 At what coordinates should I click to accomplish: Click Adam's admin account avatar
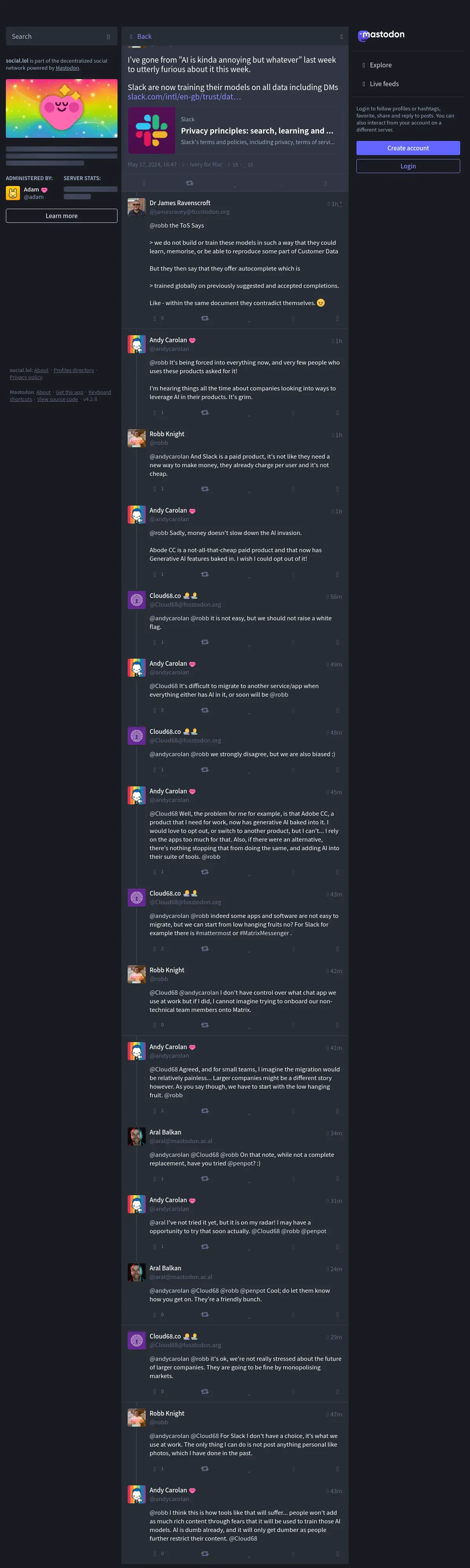tap(13, 193)
